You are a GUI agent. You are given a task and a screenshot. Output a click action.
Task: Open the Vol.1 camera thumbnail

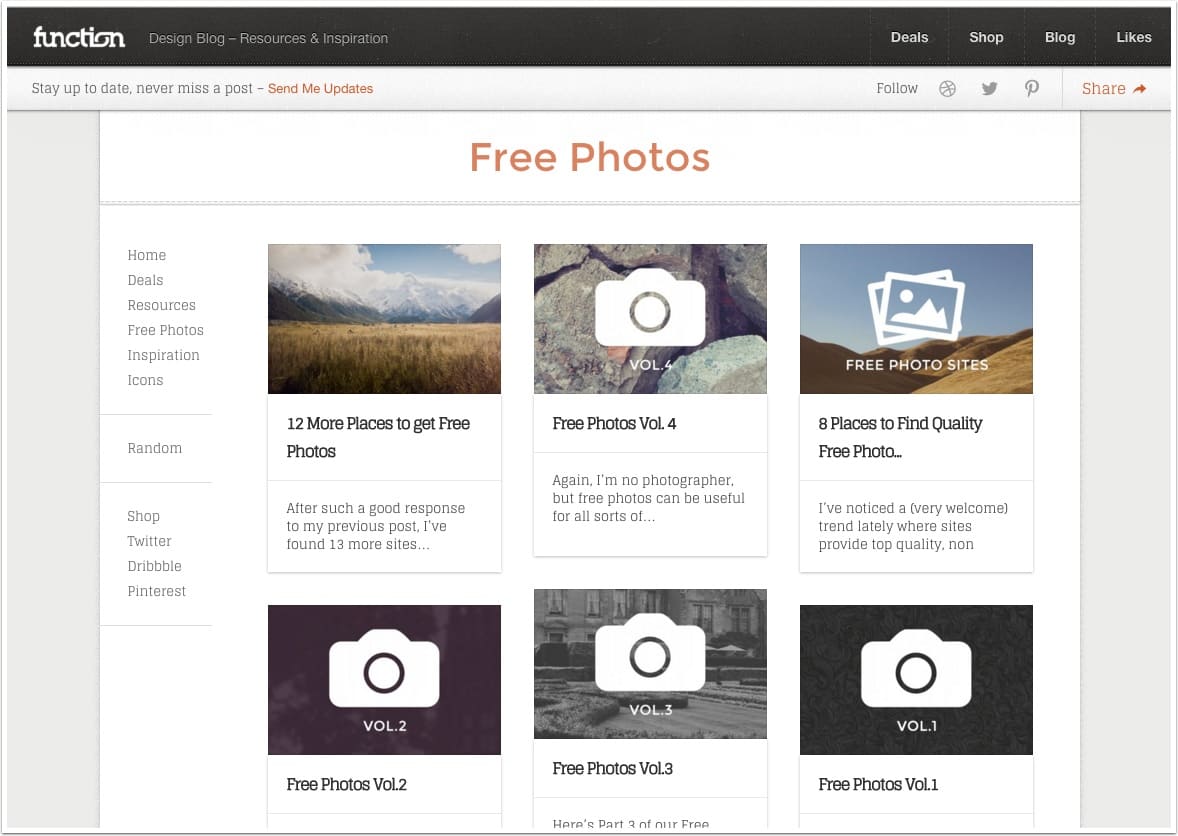pyautogui.click(x=916, y=680)
